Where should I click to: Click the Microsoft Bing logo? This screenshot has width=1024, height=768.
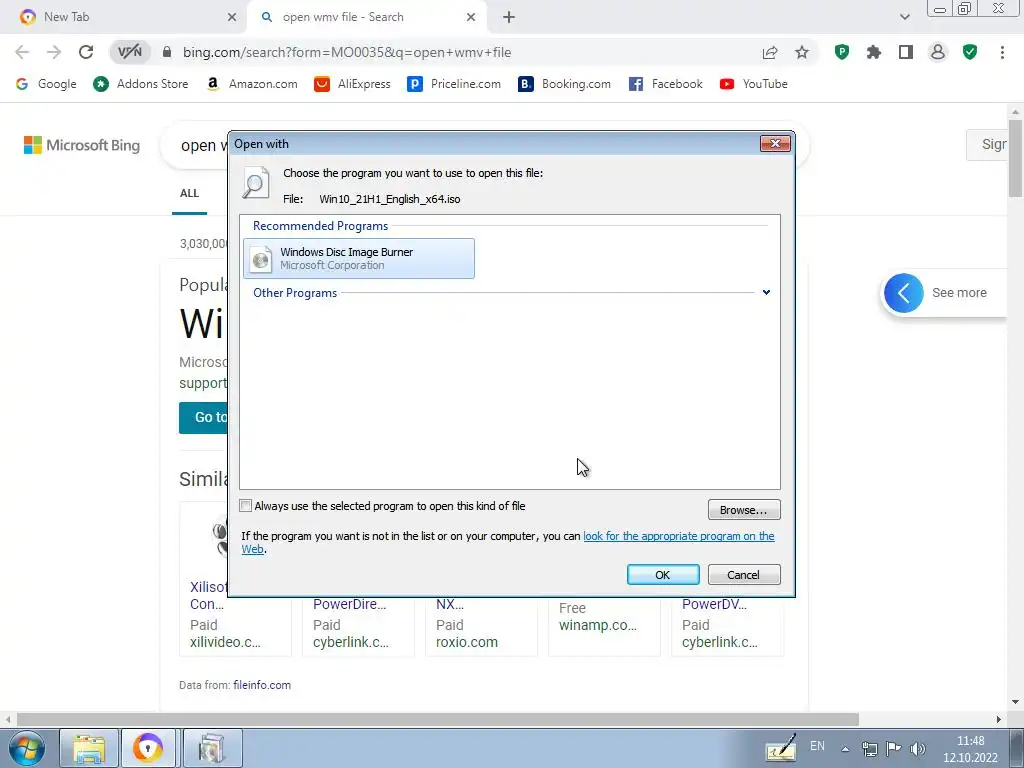pyautogui.click(x=82, y=145)
